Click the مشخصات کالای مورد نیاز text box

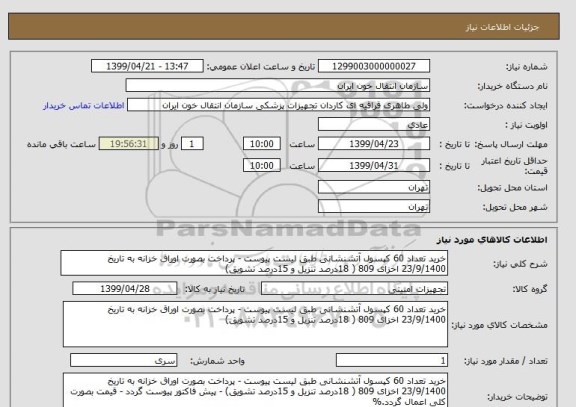[255, 324]
